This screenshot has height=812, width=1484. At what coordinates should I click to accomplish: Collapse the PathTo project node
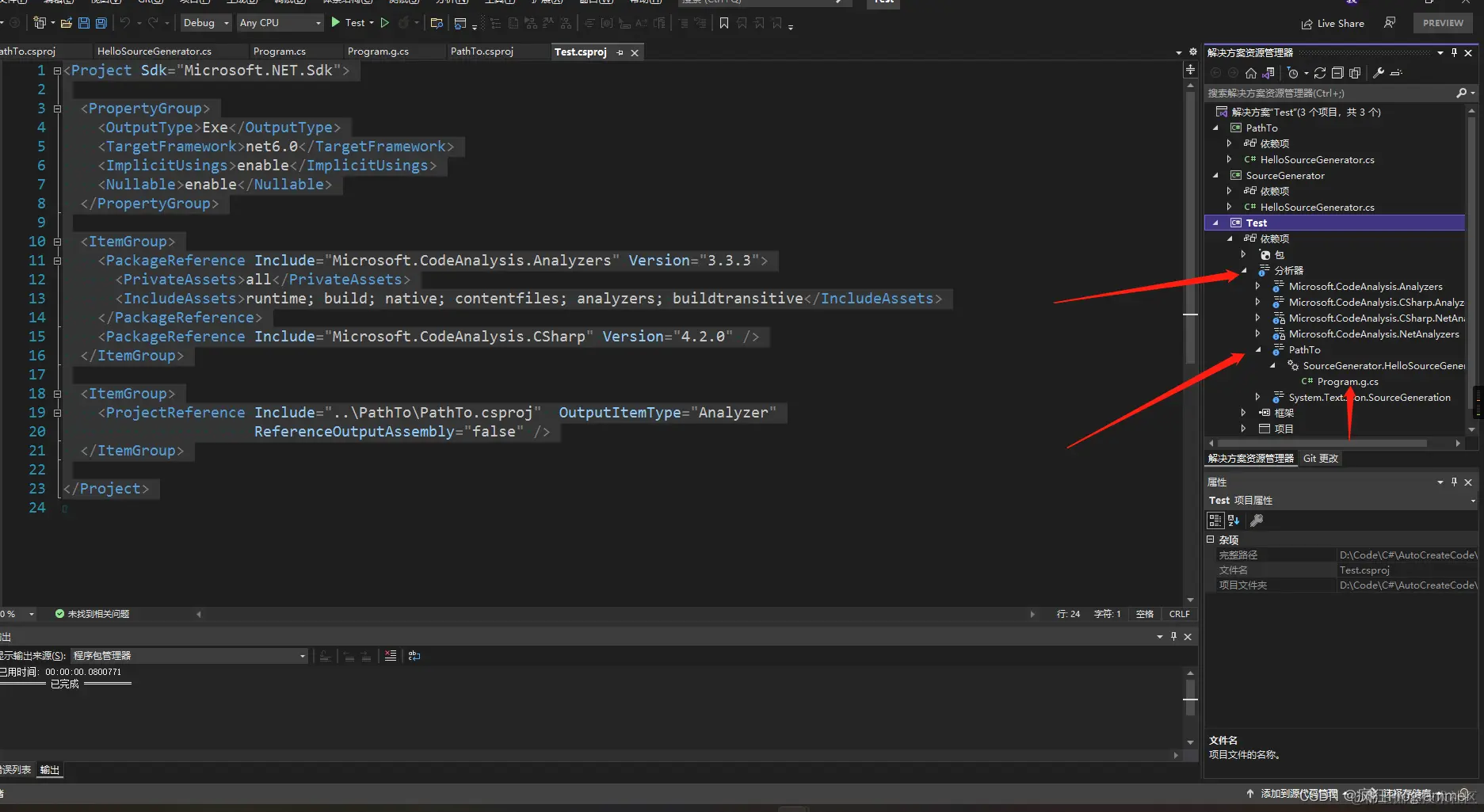tap(1216, 128)
